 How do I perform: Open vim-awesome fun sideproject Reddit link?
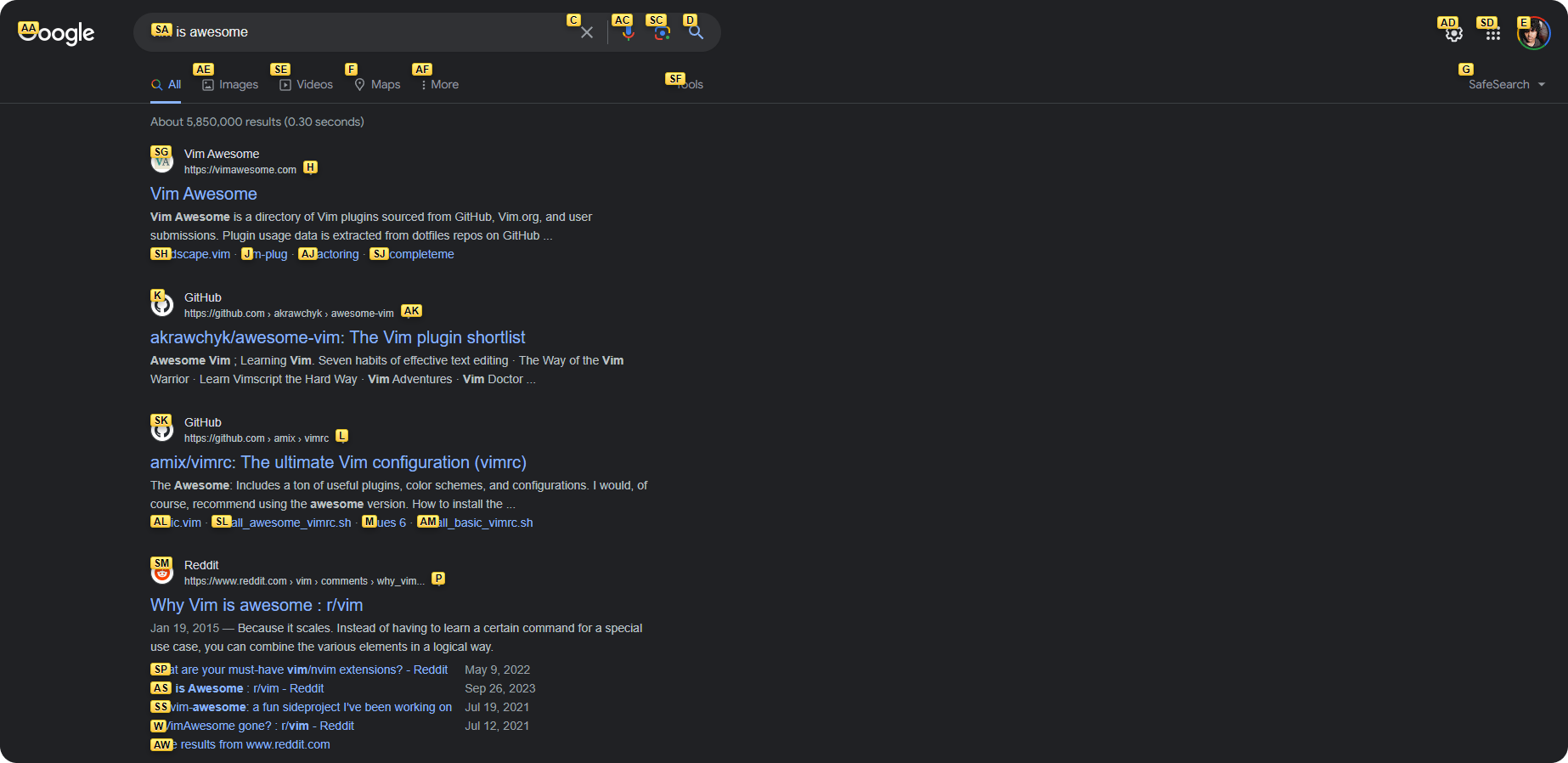click(302, 707)
